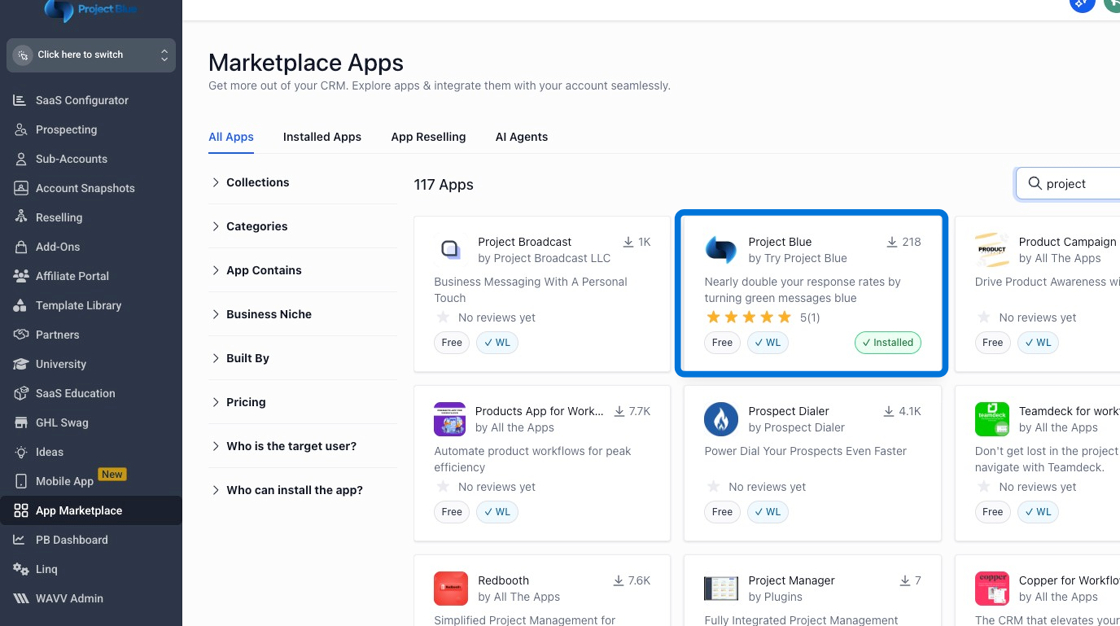The height and width of the screenshot is (626, 1120).
Task: Click the Affiliate Portal sidebar icon
Action: click(x=20, y=276)
